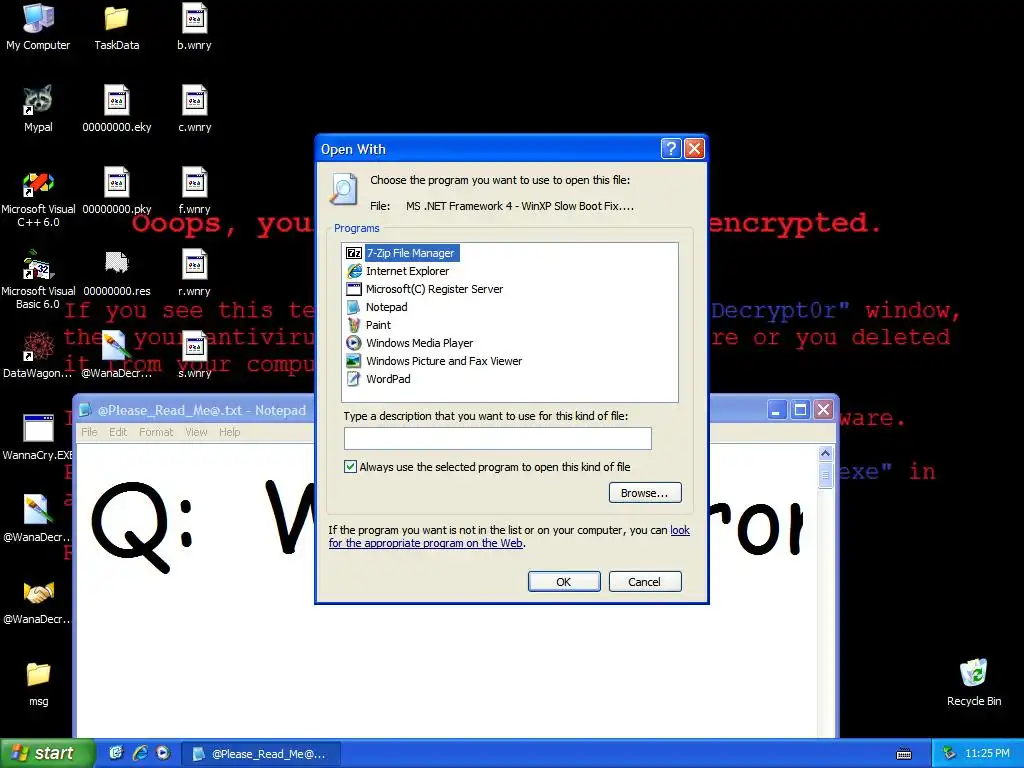Open My Computer desktop icon
This screenshot has width=1024, height=768.
[x=38, y=27]
